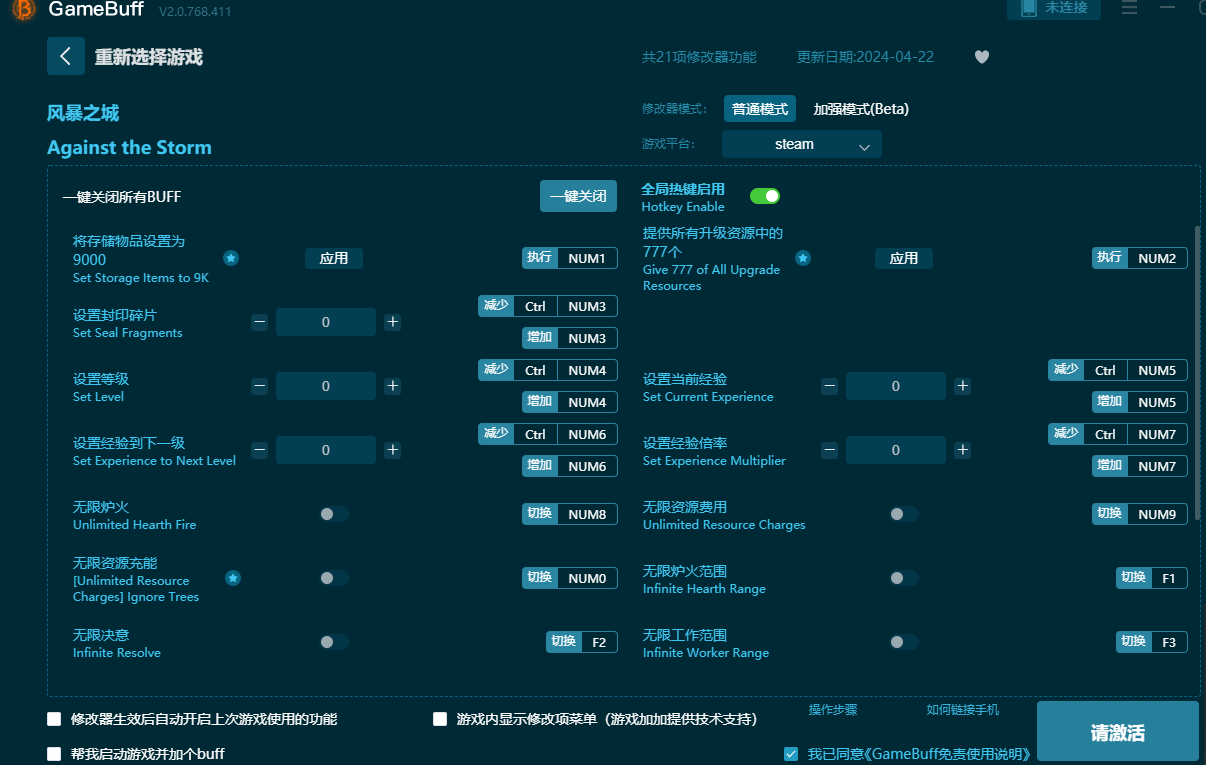
Task: Click the heart favorite icon near the update date
Action: point(981,57)
